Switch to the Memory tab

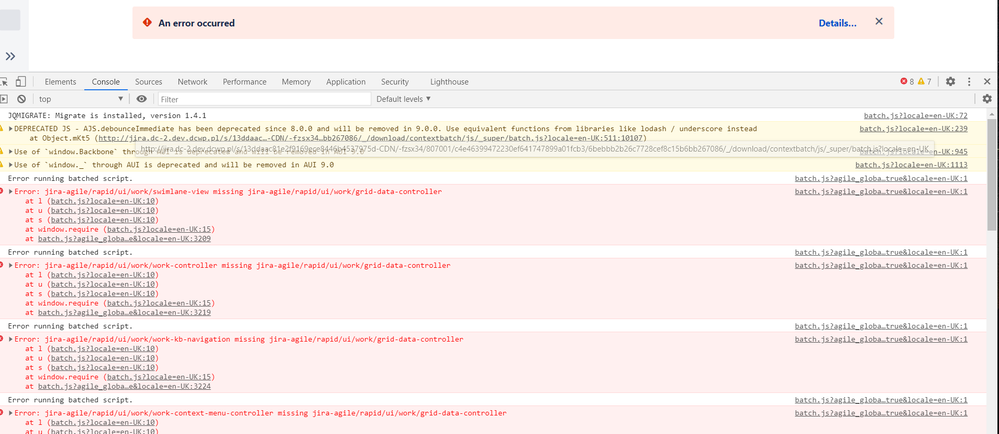point(296,82)
